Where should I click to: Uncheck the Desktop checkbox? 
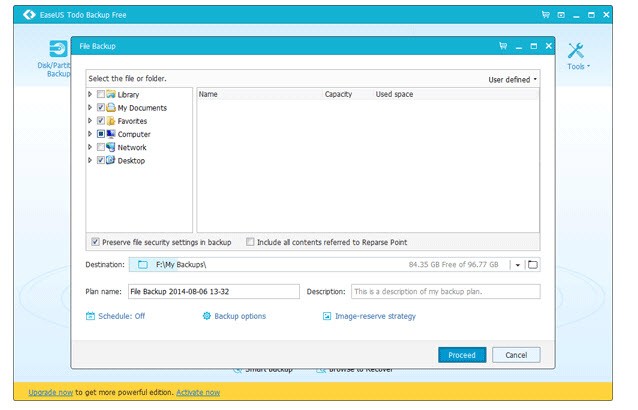coord(101,160)
